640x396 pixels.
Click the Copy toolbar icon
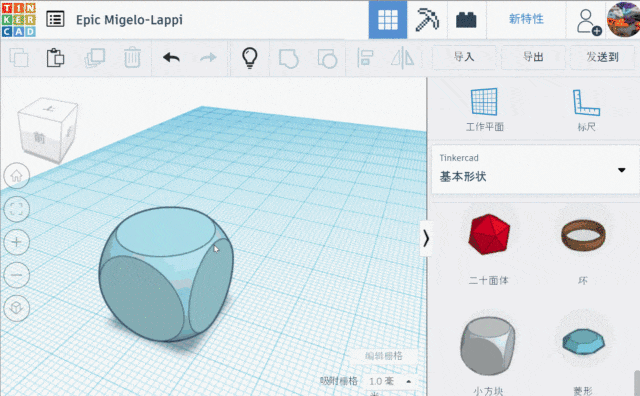pos(19,58)
